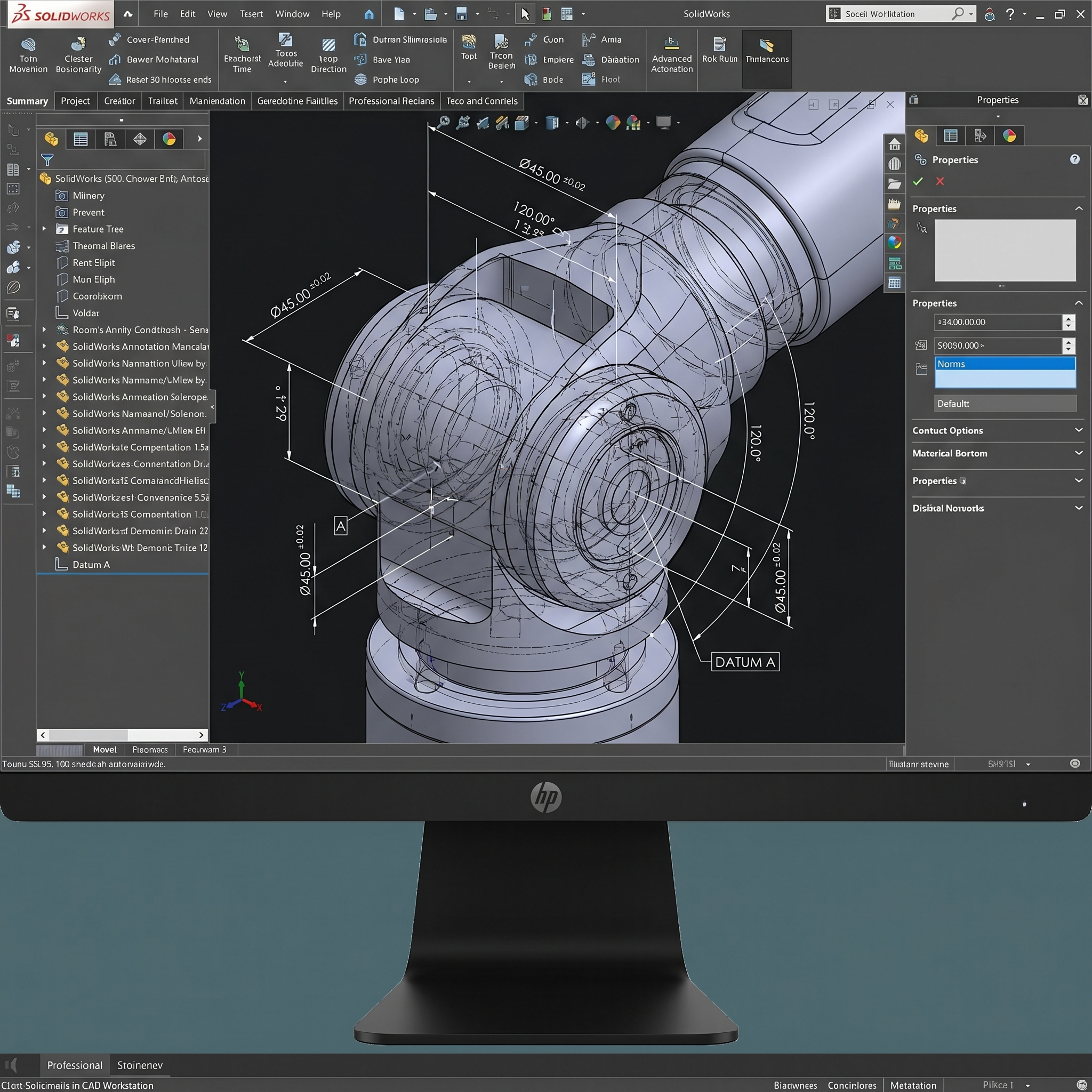1092x1092 pixels.
Task: Click the Reser 30 hlootse ends command
Action: point(160,79)
